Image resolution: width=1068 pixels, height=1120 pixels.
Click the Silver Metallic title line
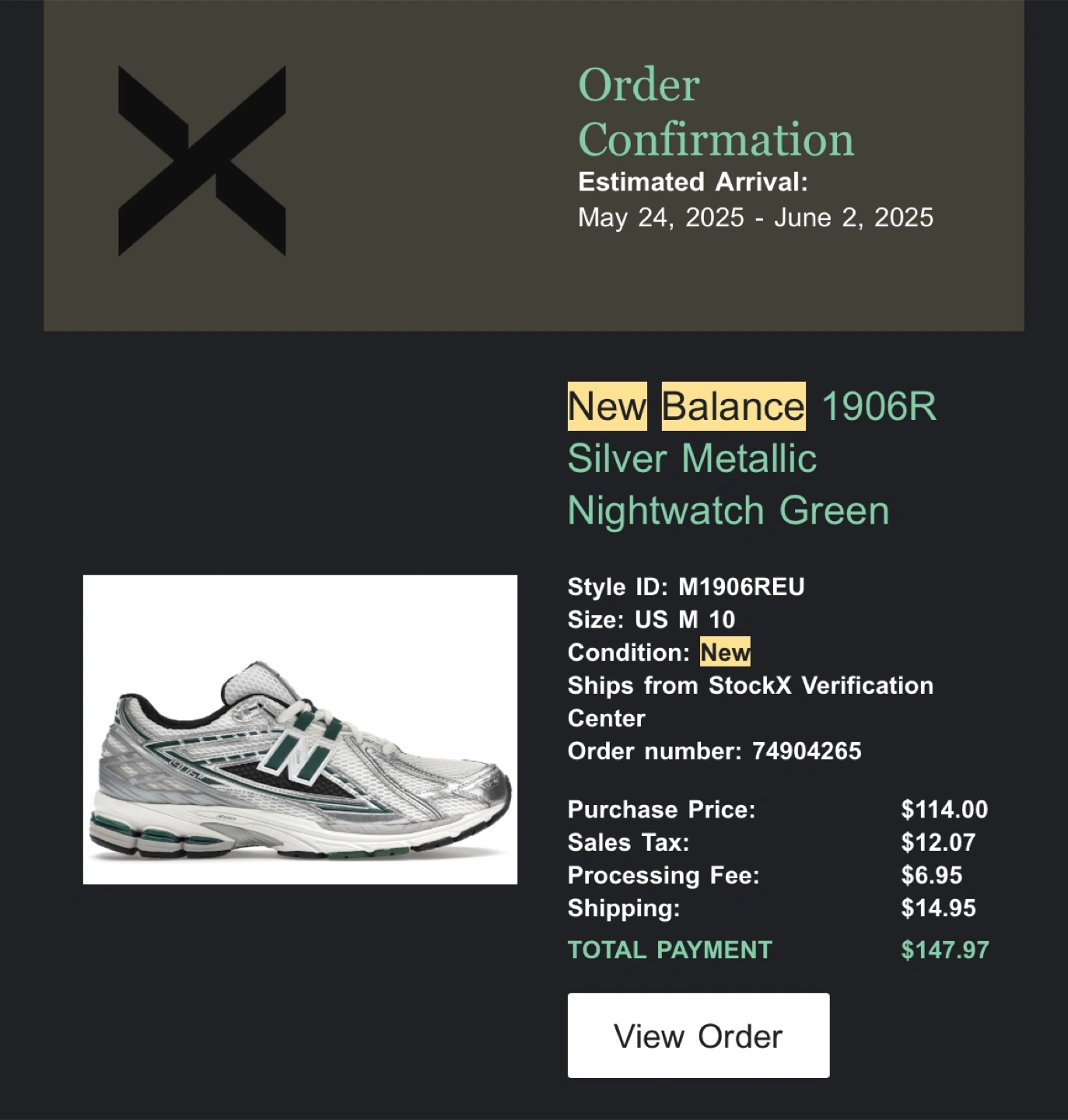pos(692,458)
